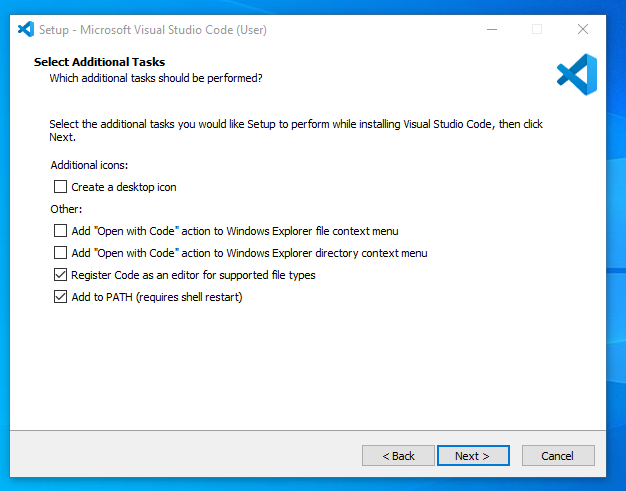Check the Explorer file context menu checkbox
Image resolution: width=626 pixels, height=491 pixels.
pyautogui.click(x=60, y=230)
